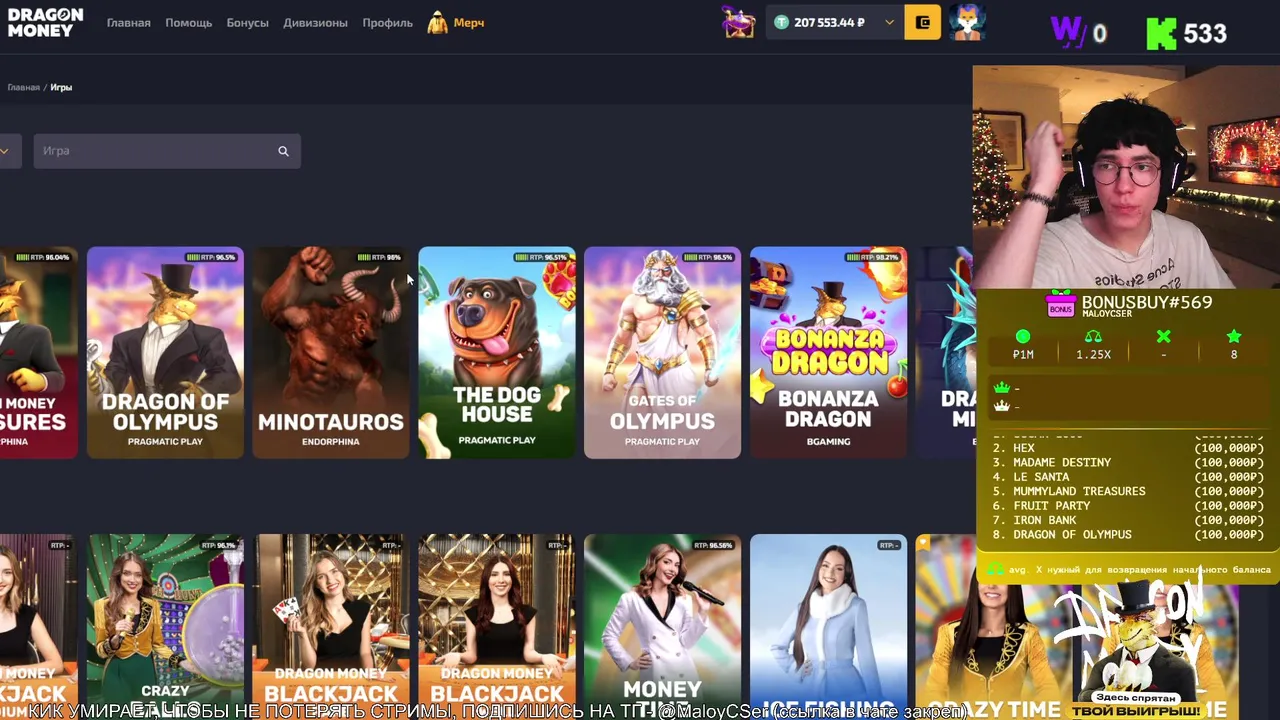This screenshot has width=1280, height=720.
Task: Click the RTP badge on Gates of Olympus
Action: [708, 257]
